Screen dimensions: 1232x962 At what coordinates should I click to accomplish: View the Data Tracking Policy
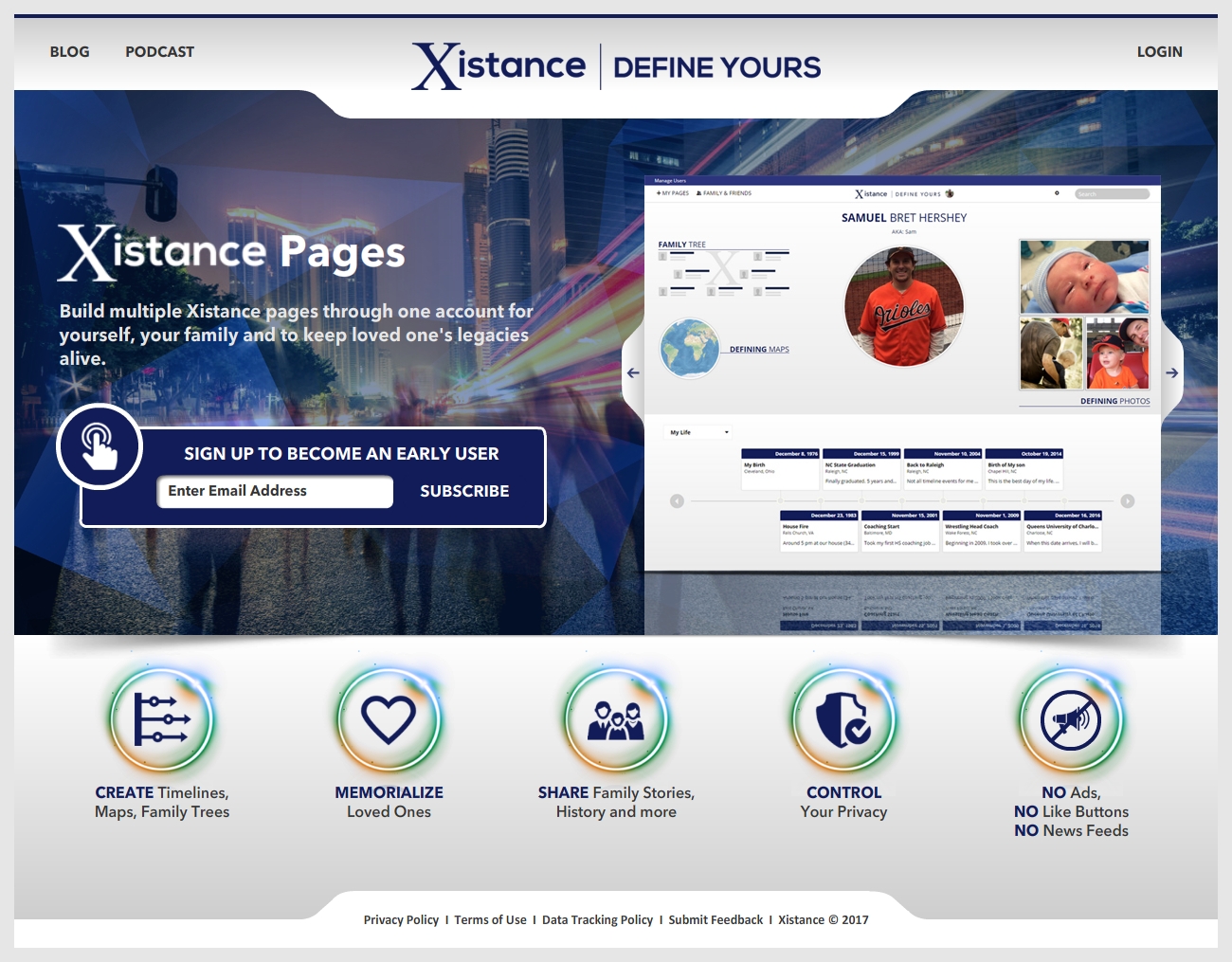click(597, 920)
